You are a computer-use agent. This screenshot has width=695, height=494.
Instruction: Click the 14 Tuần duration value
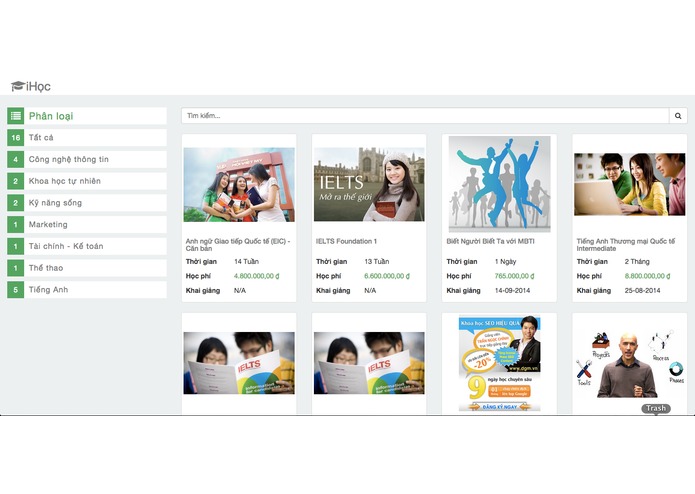(x=246, y=261)
